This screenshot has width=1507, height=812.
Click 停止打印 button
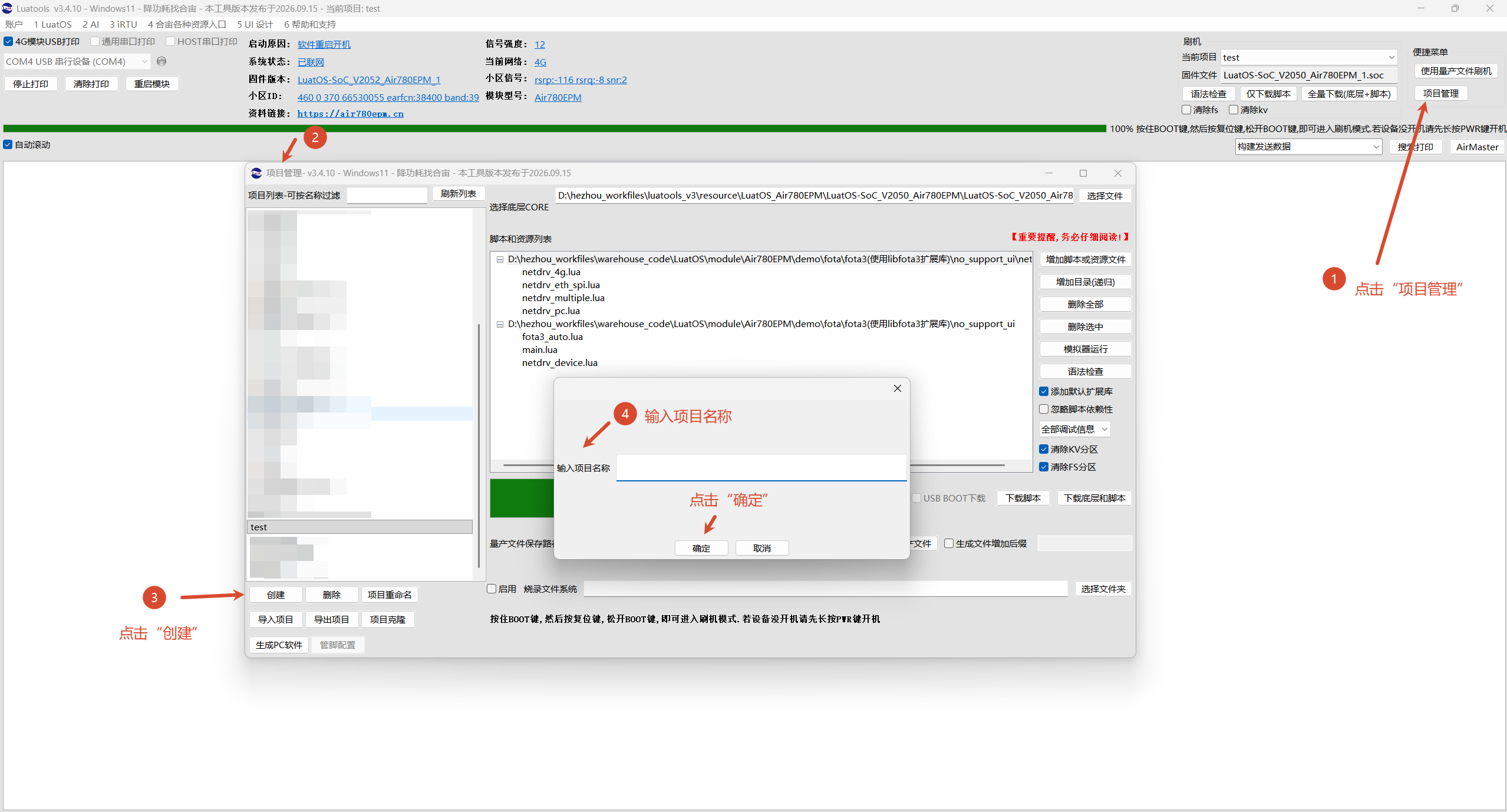point(31,84)
